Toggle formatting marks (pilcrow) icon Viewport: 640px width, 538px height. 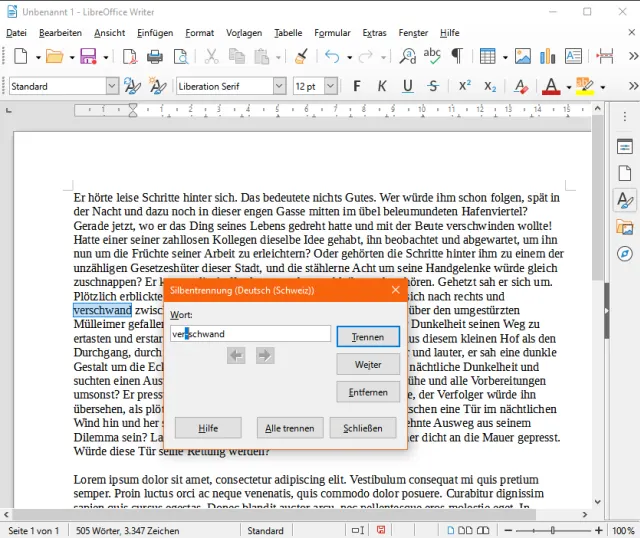tap(457, 57)
